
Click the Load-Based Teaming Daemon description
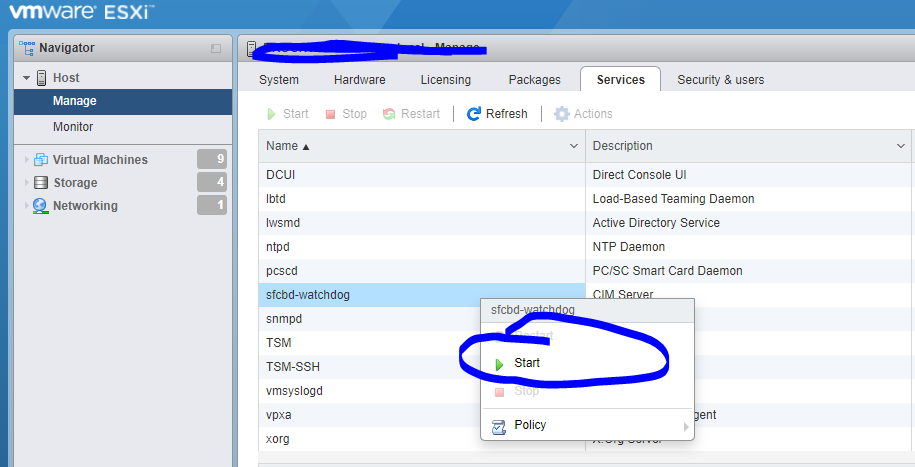pyautogui.click(x=673, y=198)
